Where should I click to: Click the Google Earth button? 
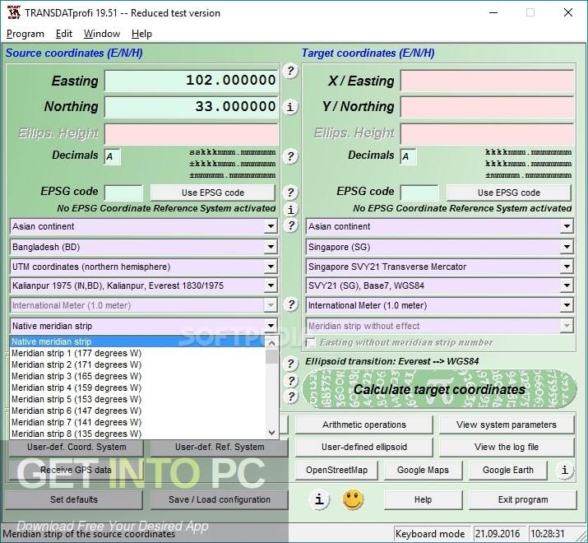click(508, 470)
